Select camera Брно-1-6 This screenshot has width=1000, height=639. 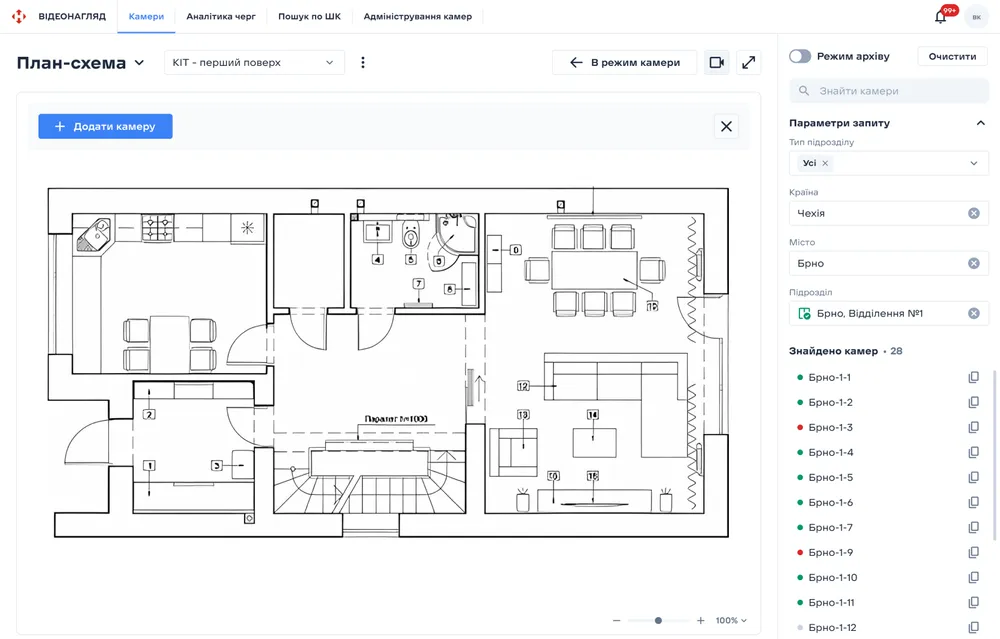click(x=830, y=503)
